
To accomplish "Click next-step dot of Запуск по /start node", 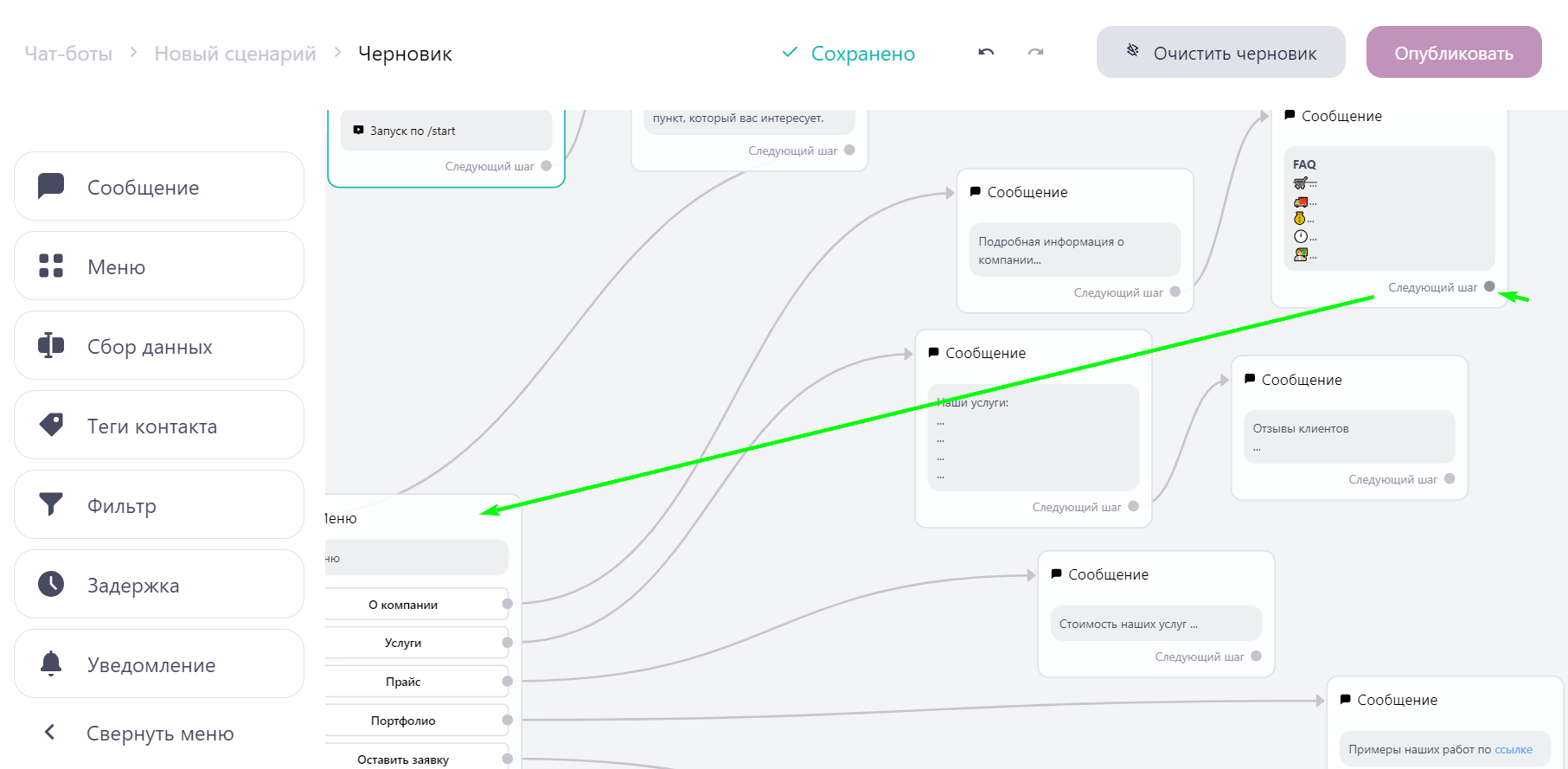I will [546, 165].
